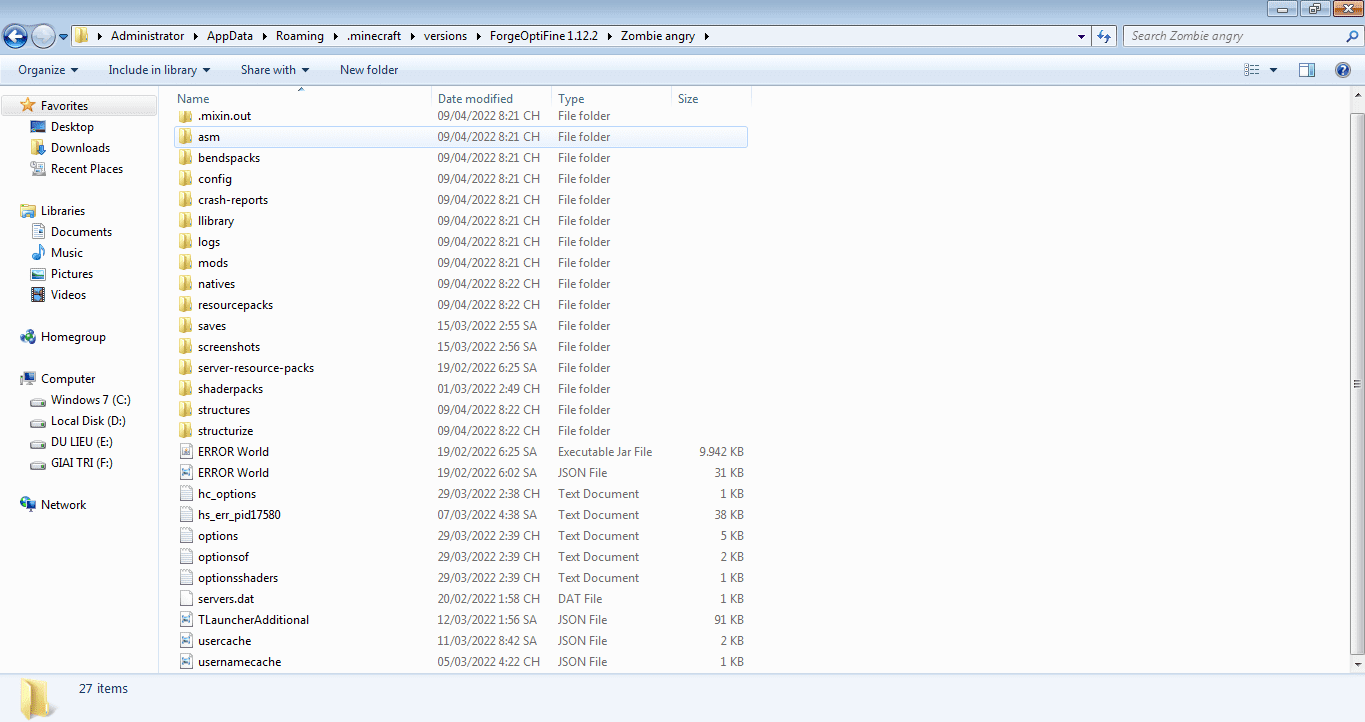This screenshot has height=722, width=1365.
Task: Open the Recent Pages dropdown beside Forward
Action: point(64,37)
